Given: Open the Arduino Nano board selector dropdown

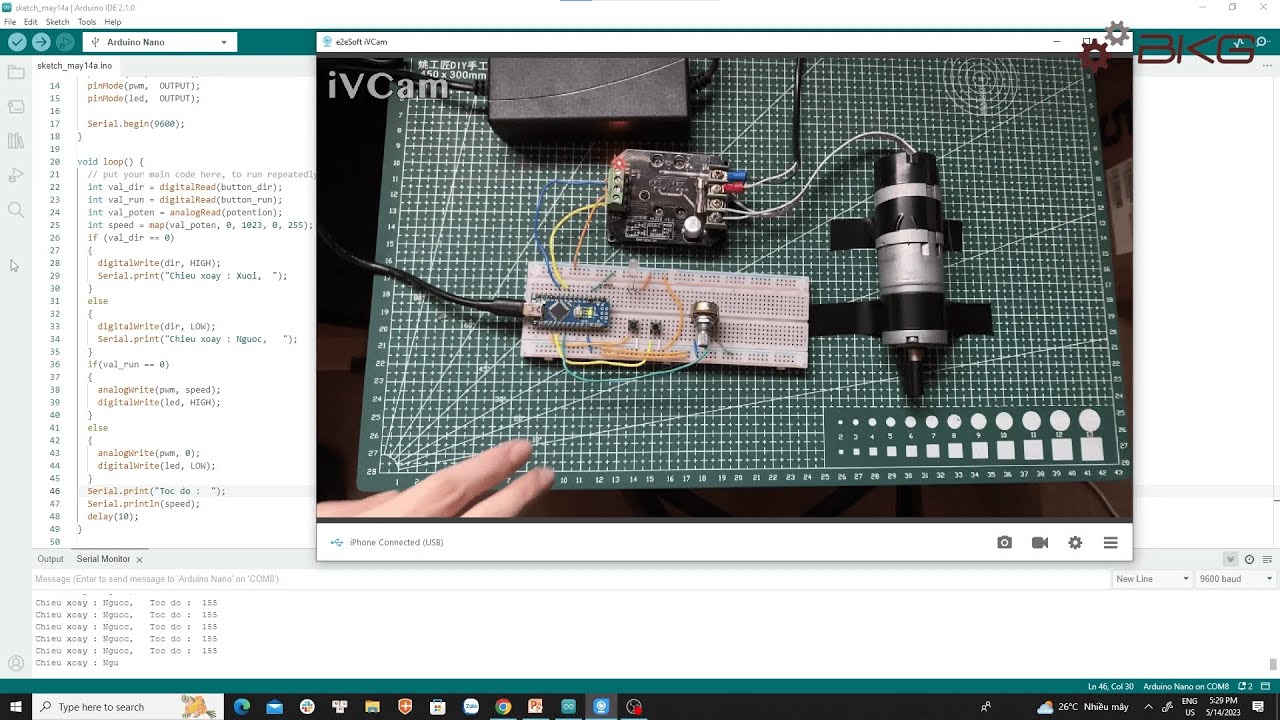Looking at the screenshot, I should pos(159,42).
